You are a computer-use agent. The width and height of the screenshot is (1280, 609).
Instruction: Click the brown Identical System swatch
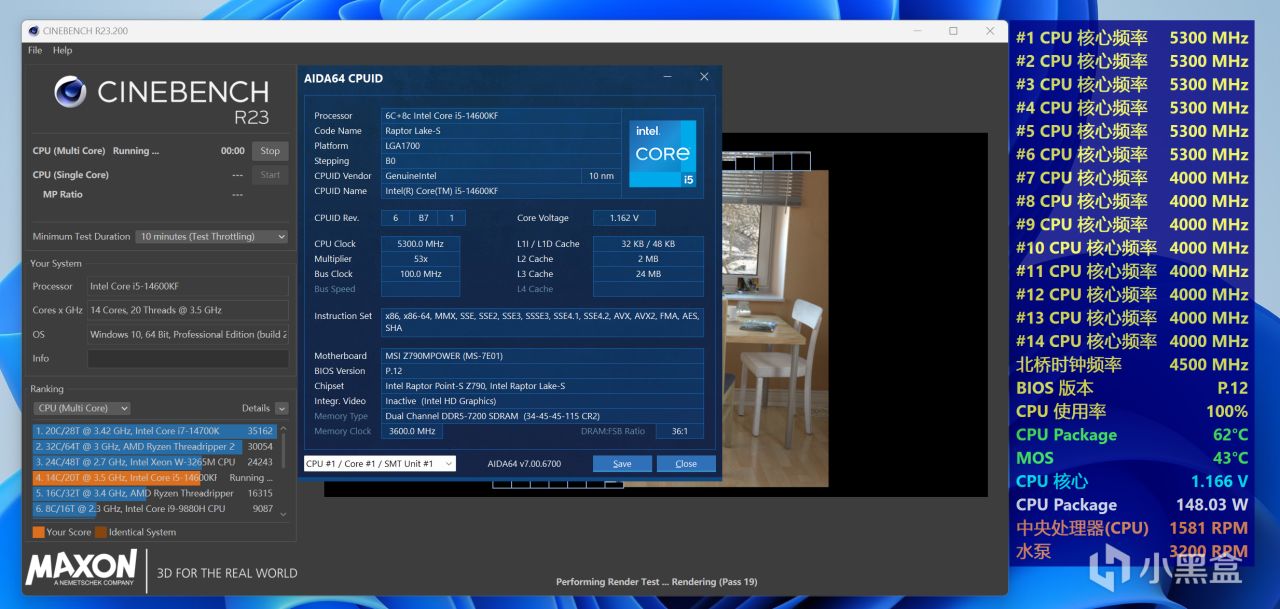(100, 532)
